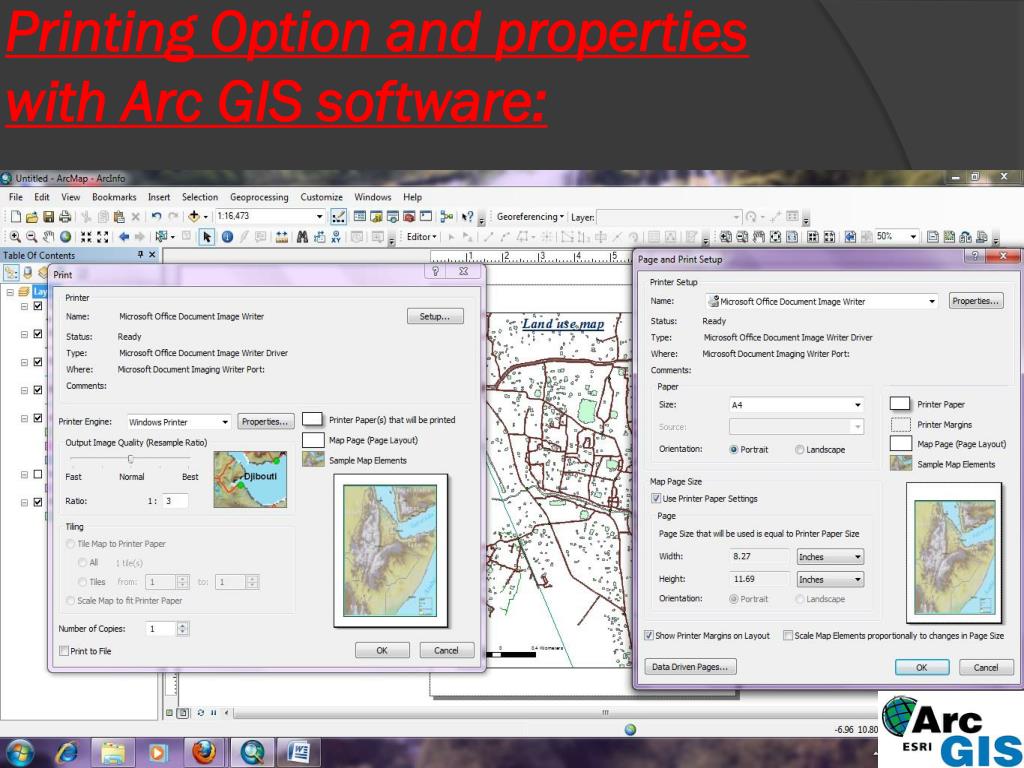The width and height of the screenshot is (1024, 768).
Task: Click the Open folder icon in toolbar
Action: tap(31, 217)
